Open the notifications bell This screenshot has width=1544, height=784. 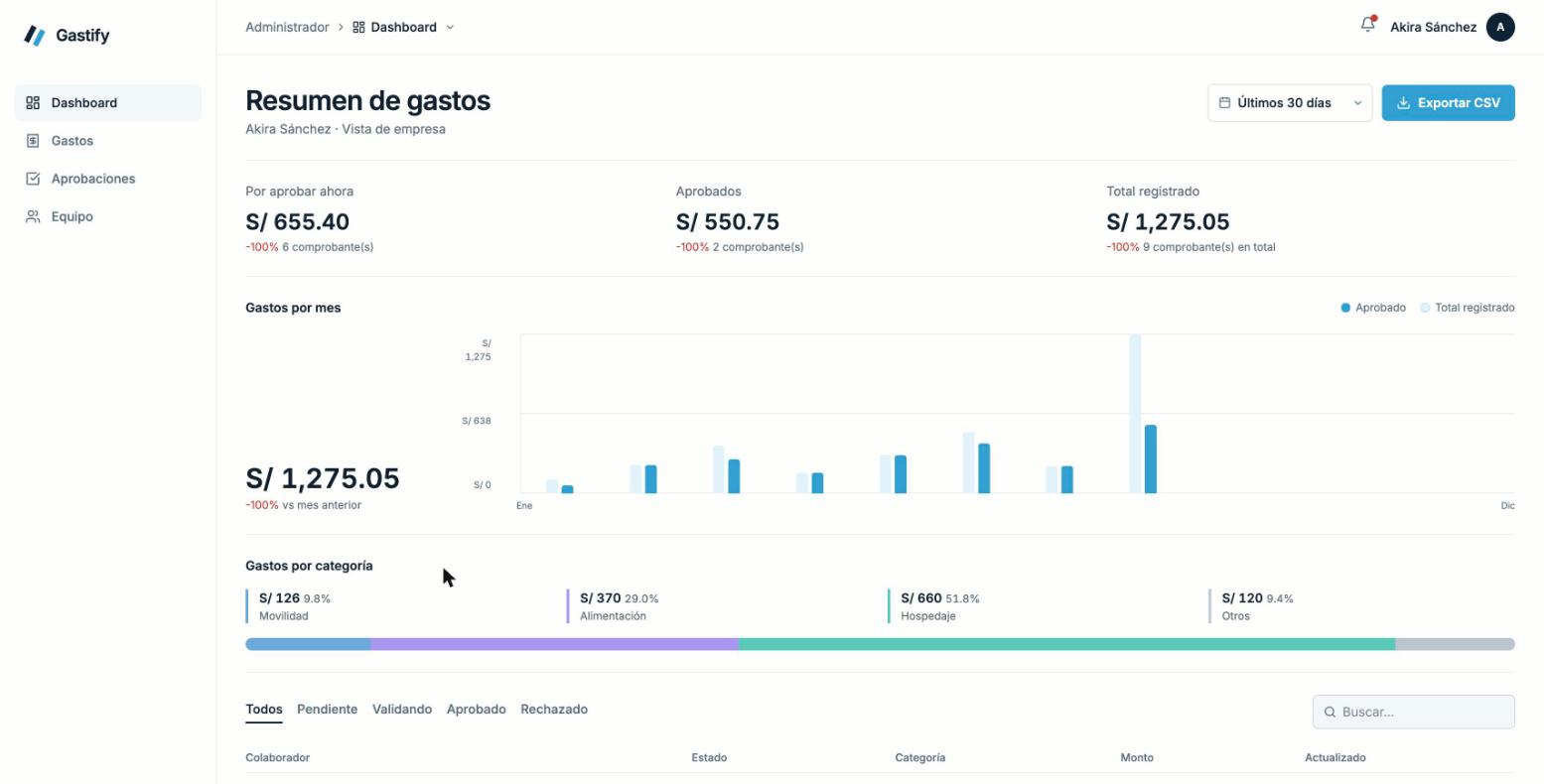click(x=1368, y=25)
